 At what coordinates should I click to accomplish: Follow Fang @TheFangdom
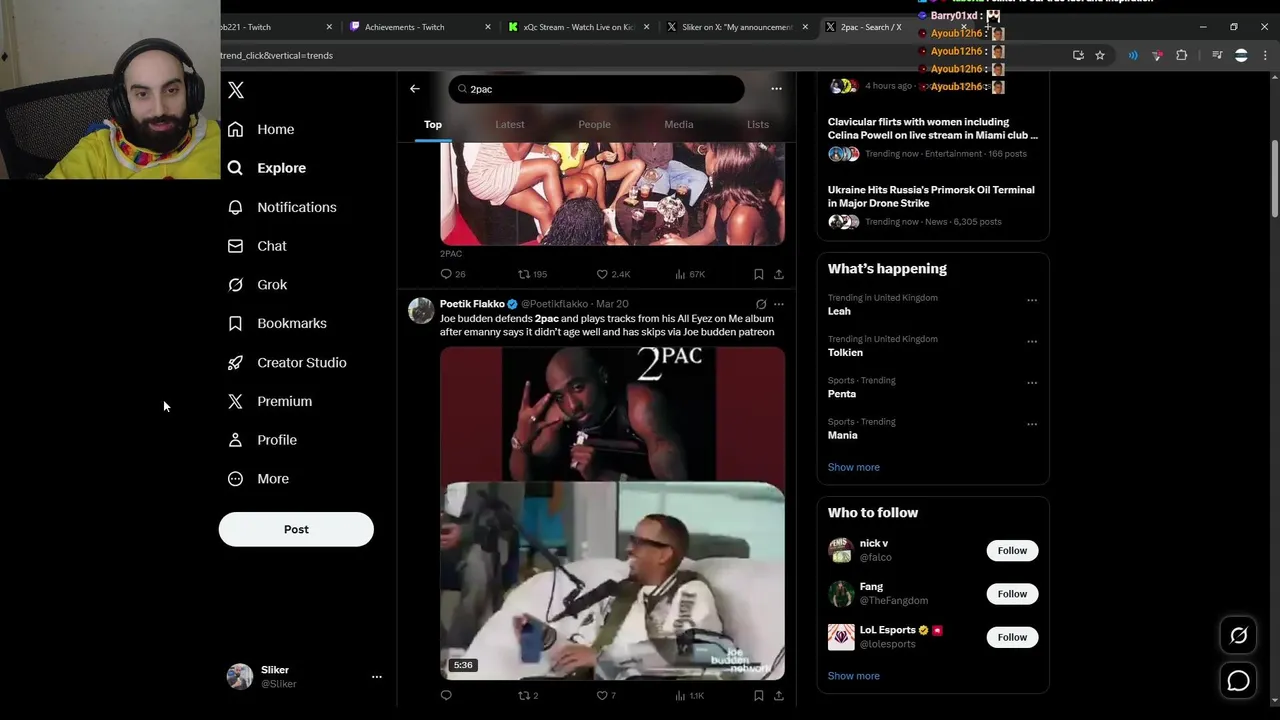(1012, 594)
